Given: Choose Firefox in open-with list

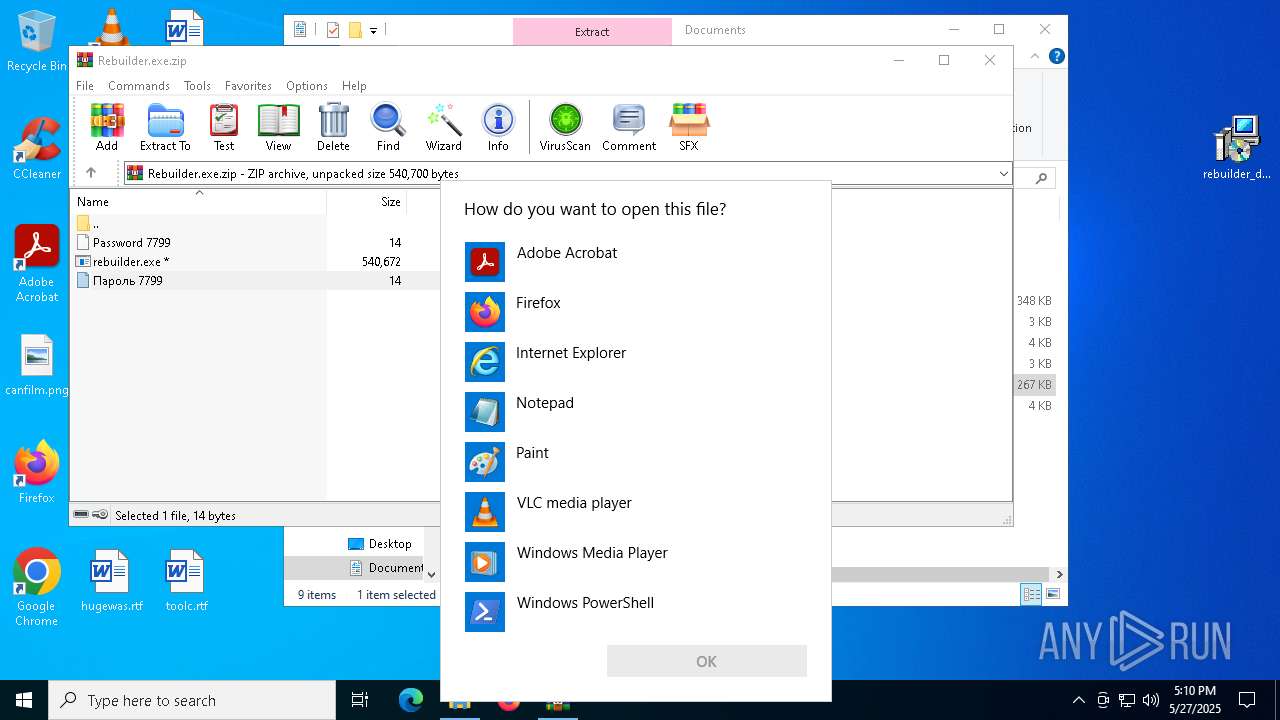Looking at the screenshot, I should (x=636, y=312).
